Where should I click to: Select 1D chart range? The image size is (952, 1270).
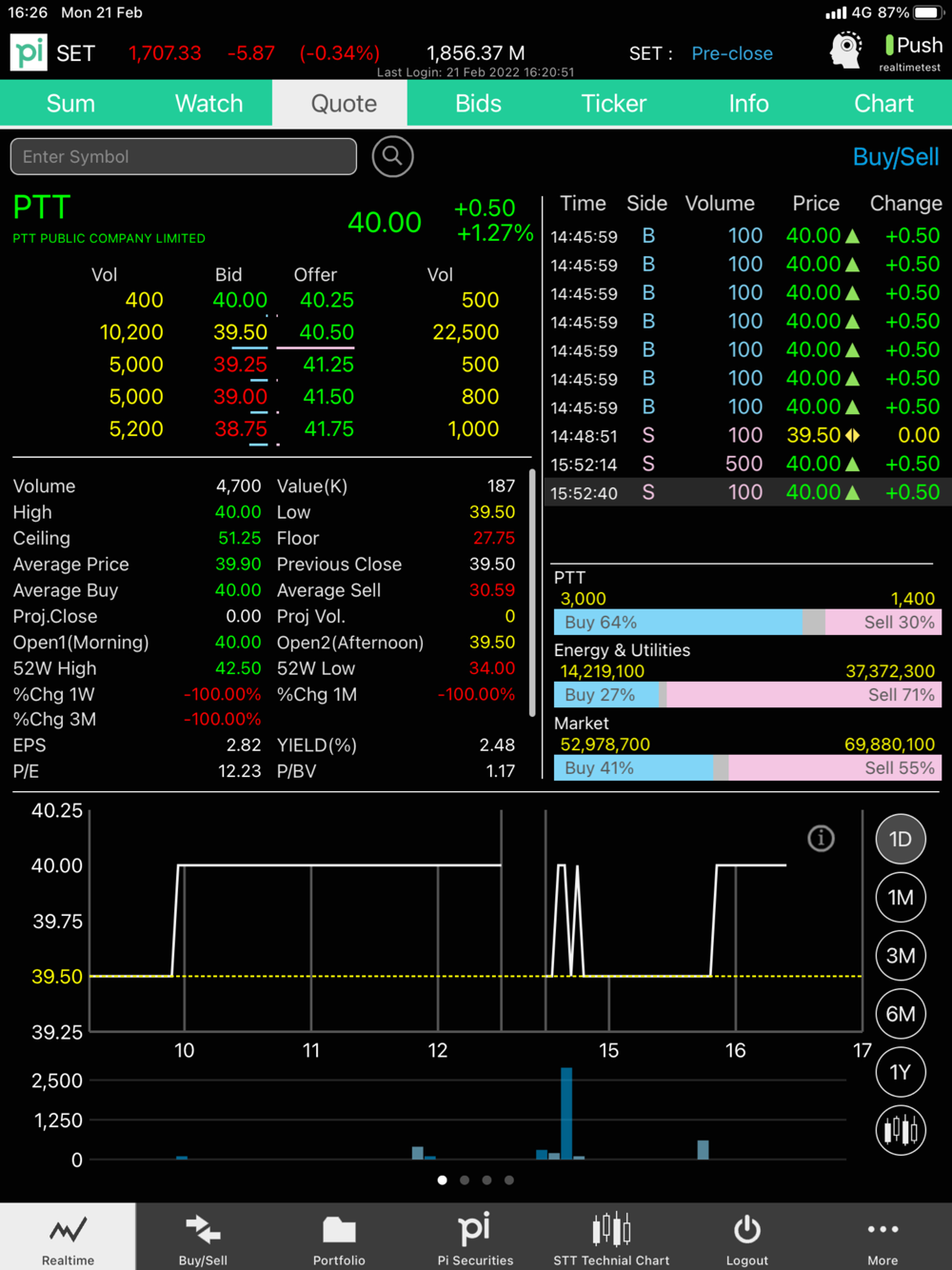click(901, 839)
